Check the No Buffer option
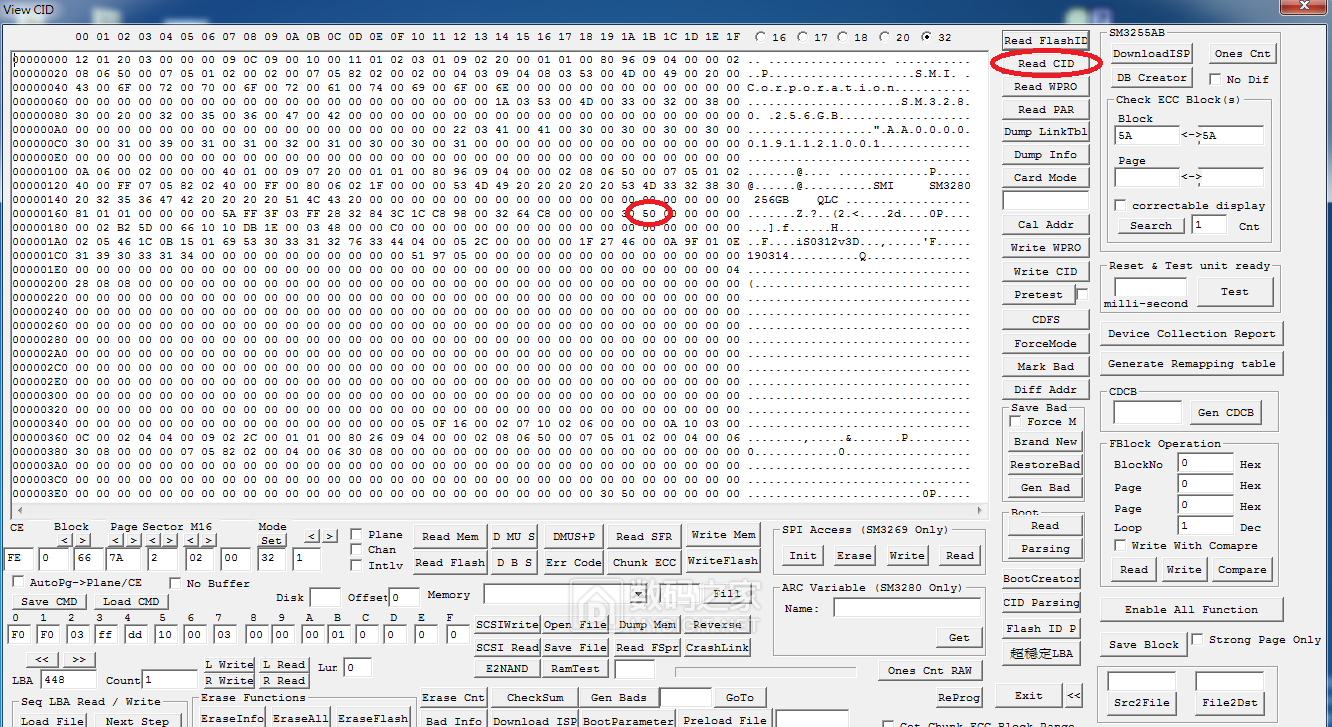The image size is (1332, 727). point(176,582)
